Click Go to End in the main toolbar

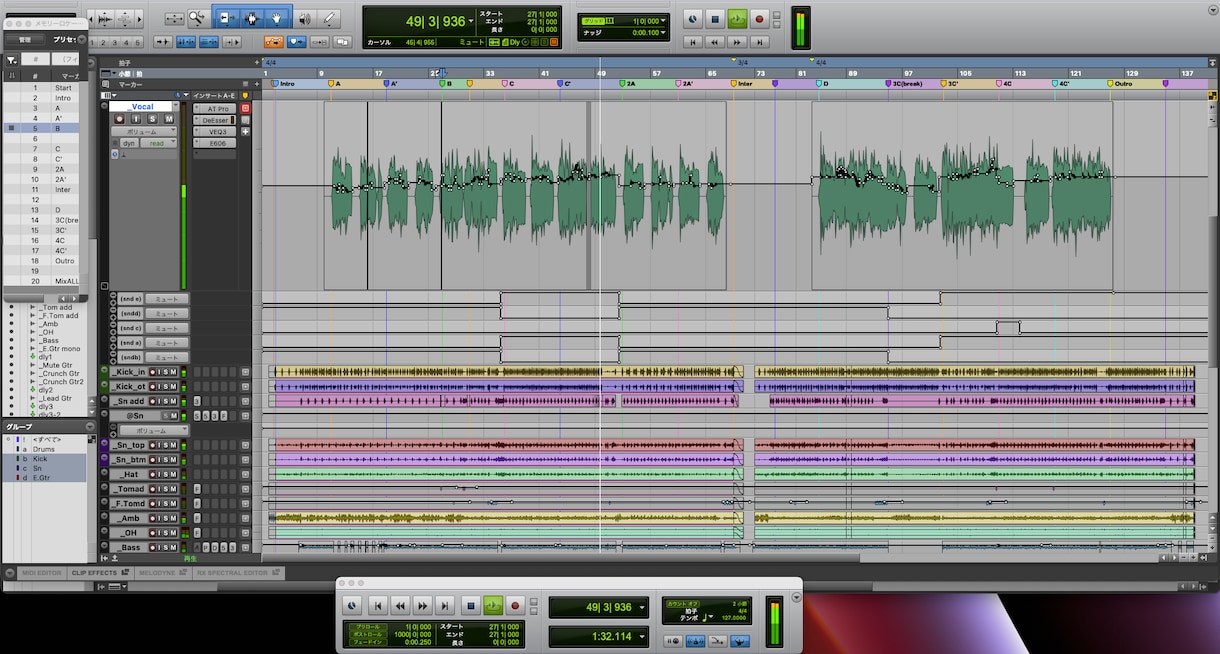pyautogui.click(x=760, y=42)
